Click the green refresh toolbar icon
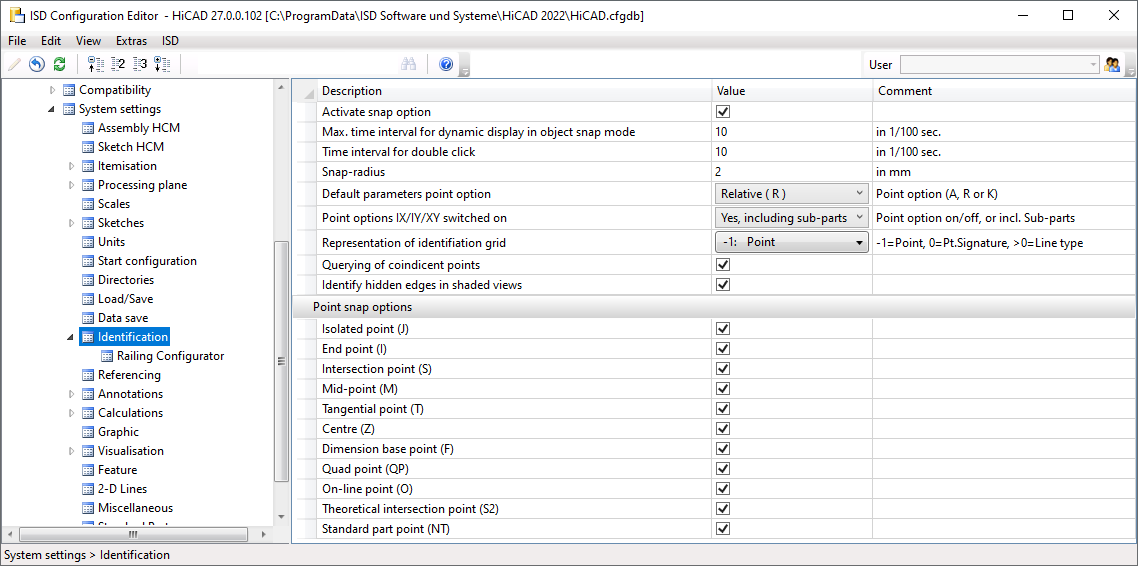 click(x=59, y=64)
